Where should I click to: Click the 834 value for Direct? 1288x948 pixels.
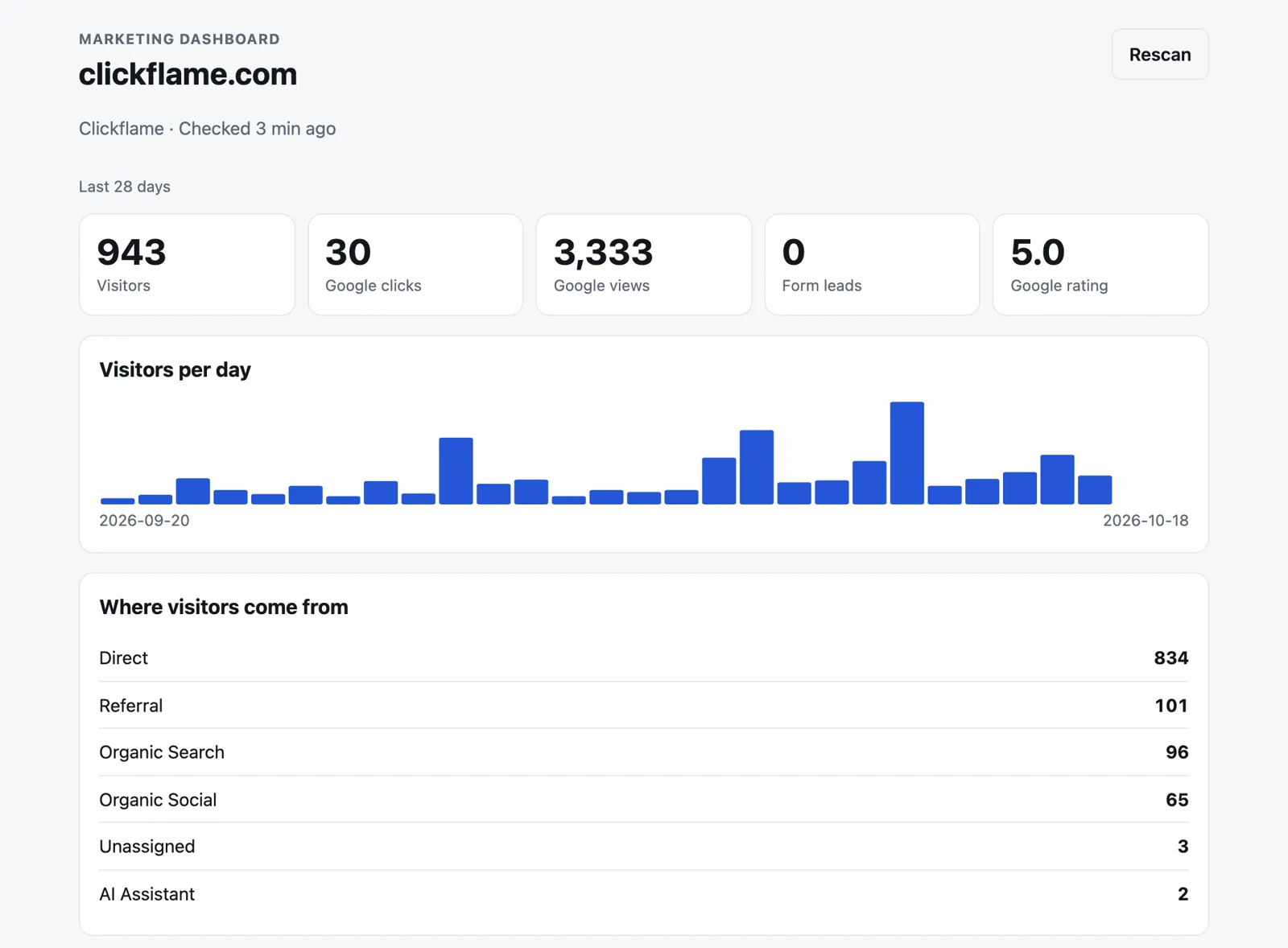[x=1171, y=658]
